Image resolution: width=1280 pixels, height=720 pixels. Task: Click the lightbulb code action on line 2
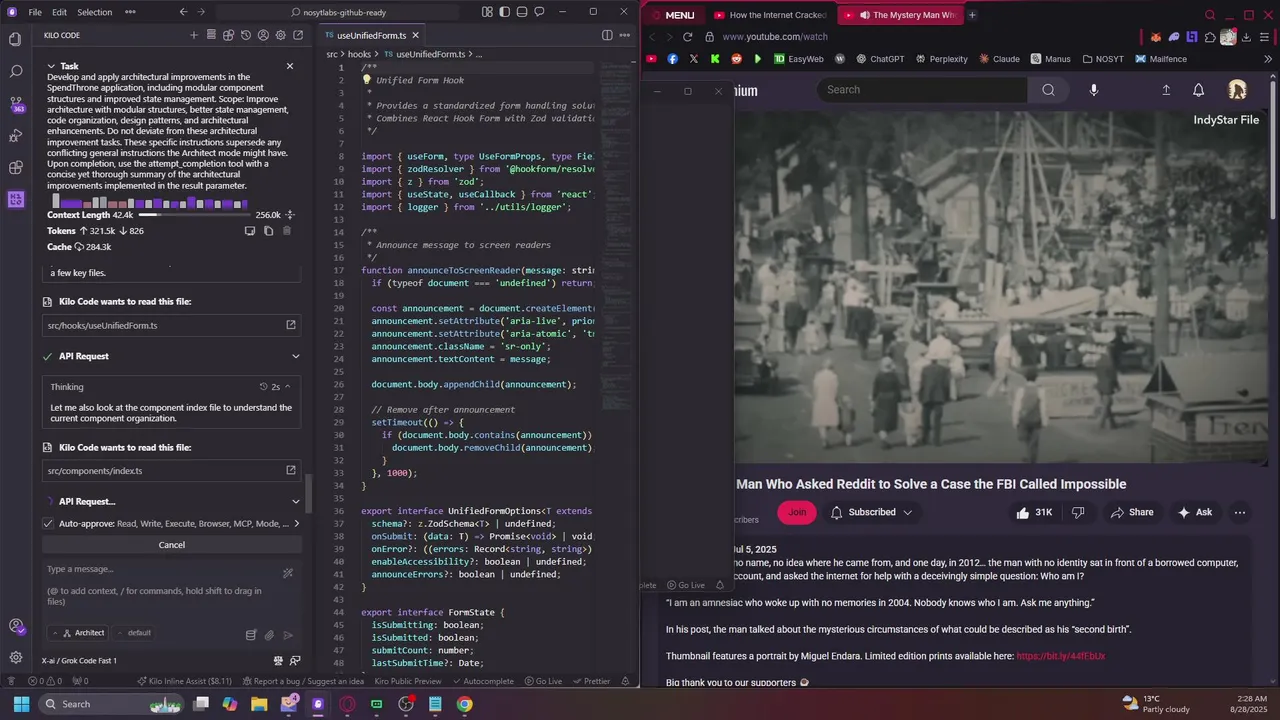367,80
